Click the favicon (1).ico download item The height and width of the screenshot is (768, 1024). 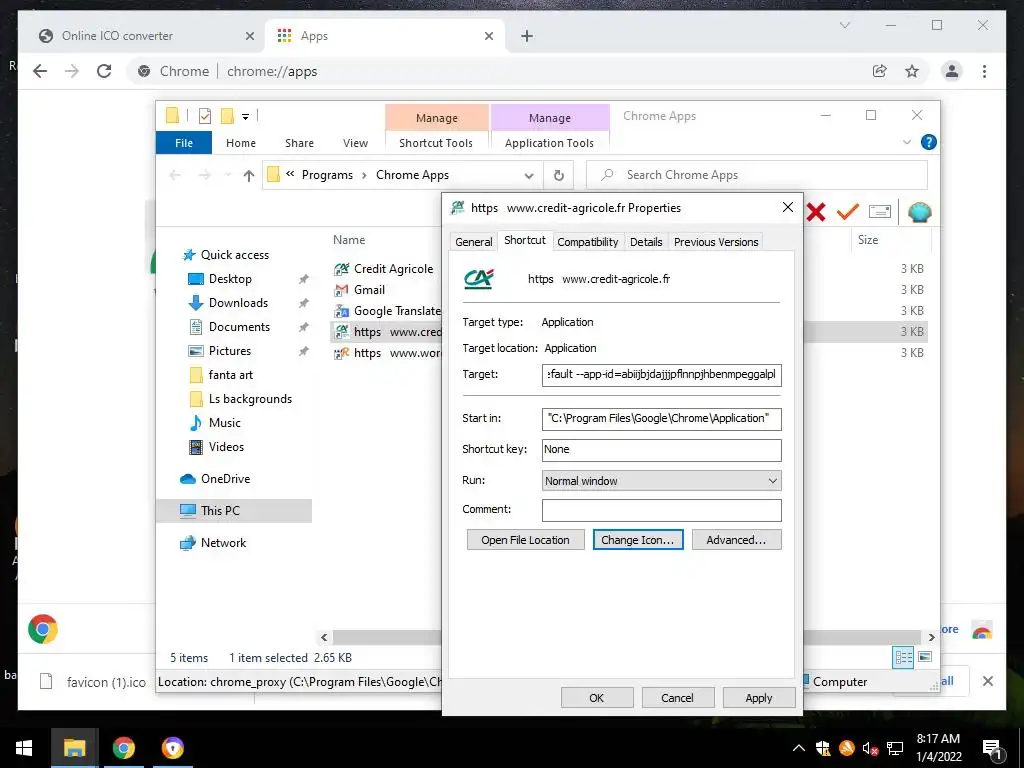click(x=93, y=682)
